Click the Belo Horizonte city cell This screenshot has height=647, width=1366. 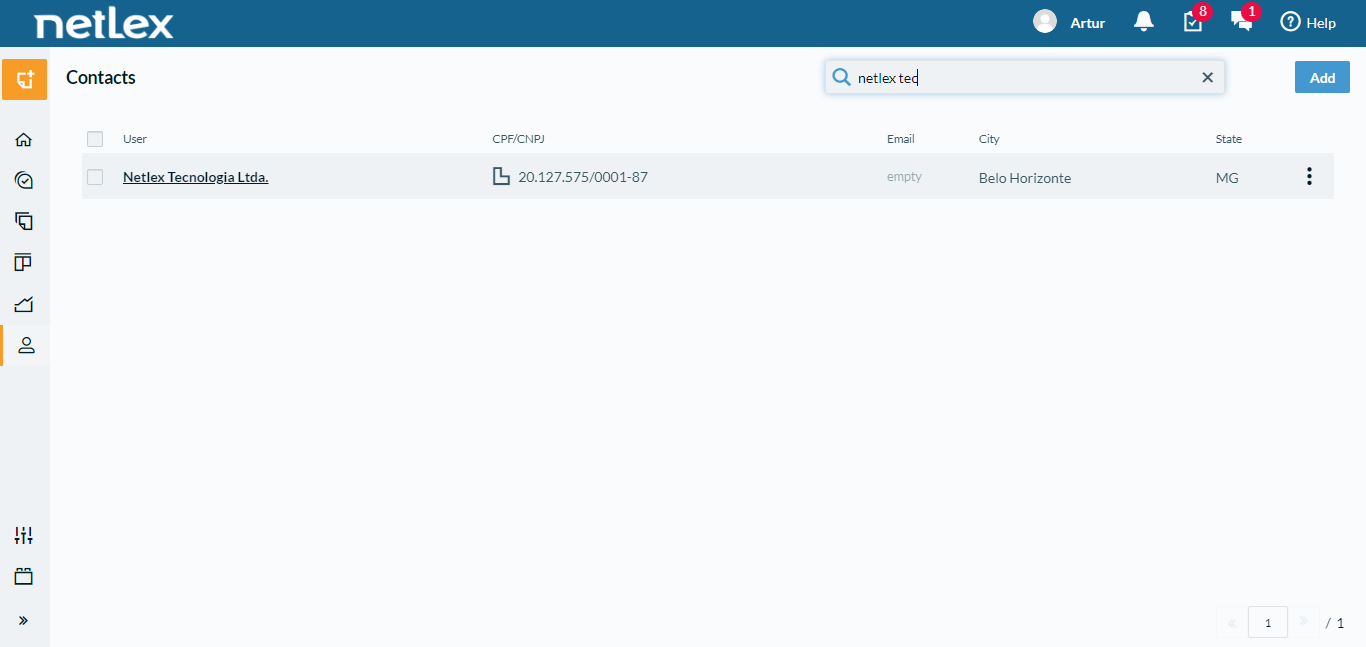pyautogui.click(x=1025, y=178)
